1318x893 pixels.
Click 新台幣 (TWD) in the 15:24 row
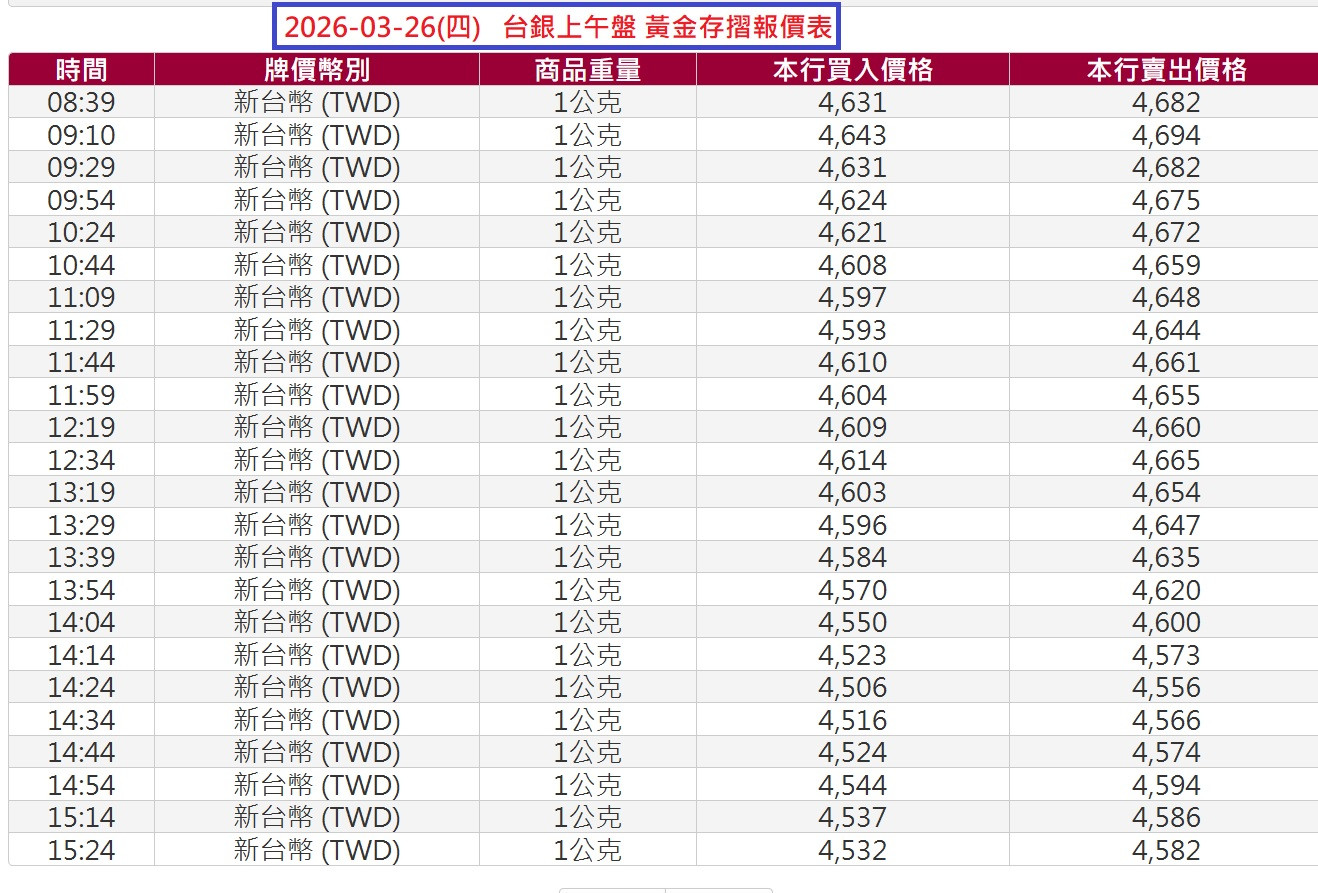tap(317, 850)
